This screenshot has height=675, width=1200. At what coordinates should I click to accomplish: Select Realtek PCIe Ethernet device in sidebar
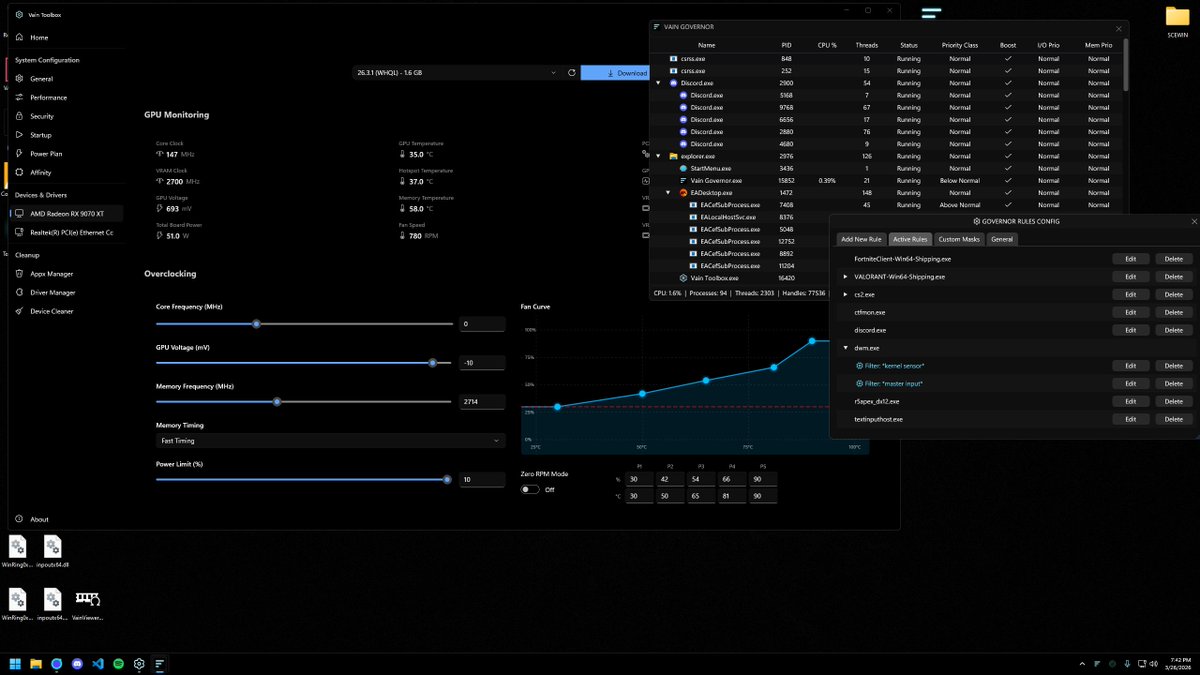66,232
